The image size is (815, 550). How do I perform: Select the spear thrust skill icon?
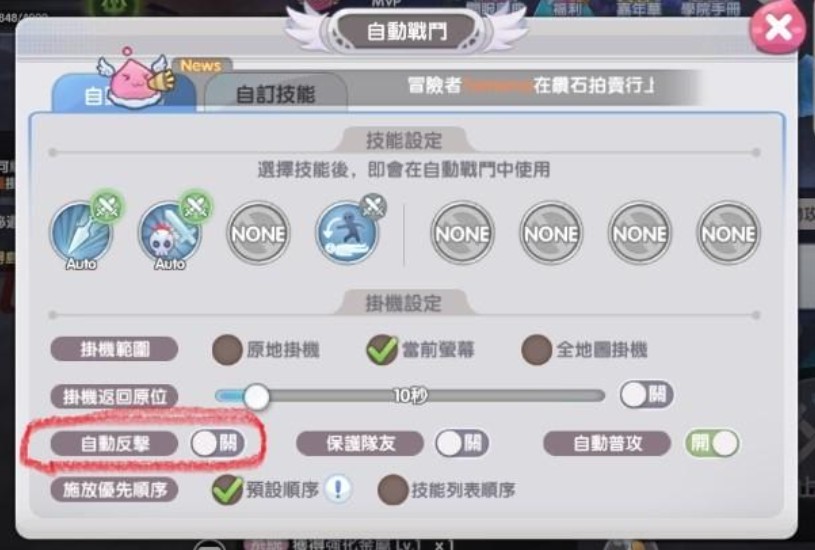point(81,233)
